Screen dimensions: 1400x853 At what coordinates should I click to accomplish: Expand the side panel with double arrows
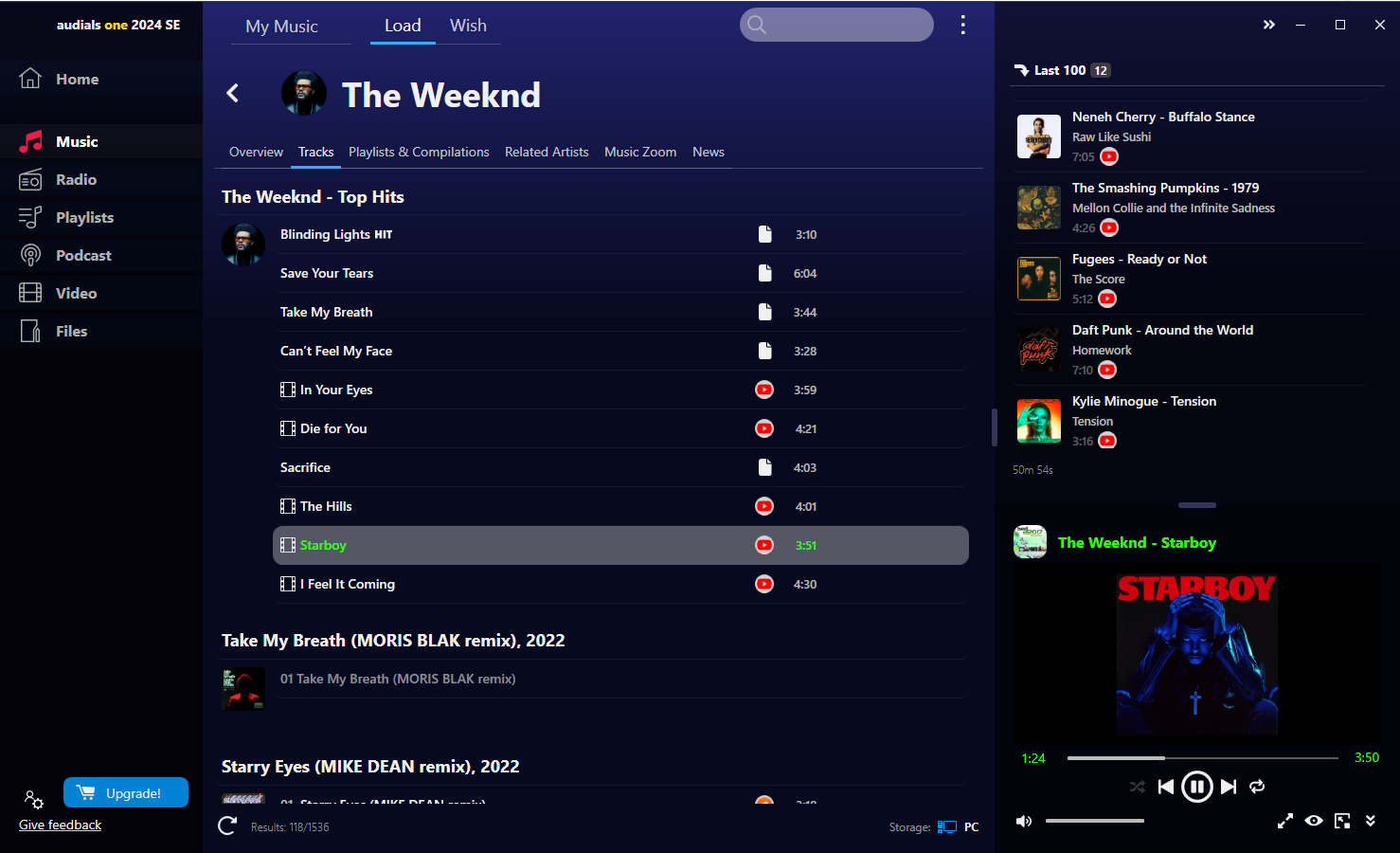click(1269, 25)
